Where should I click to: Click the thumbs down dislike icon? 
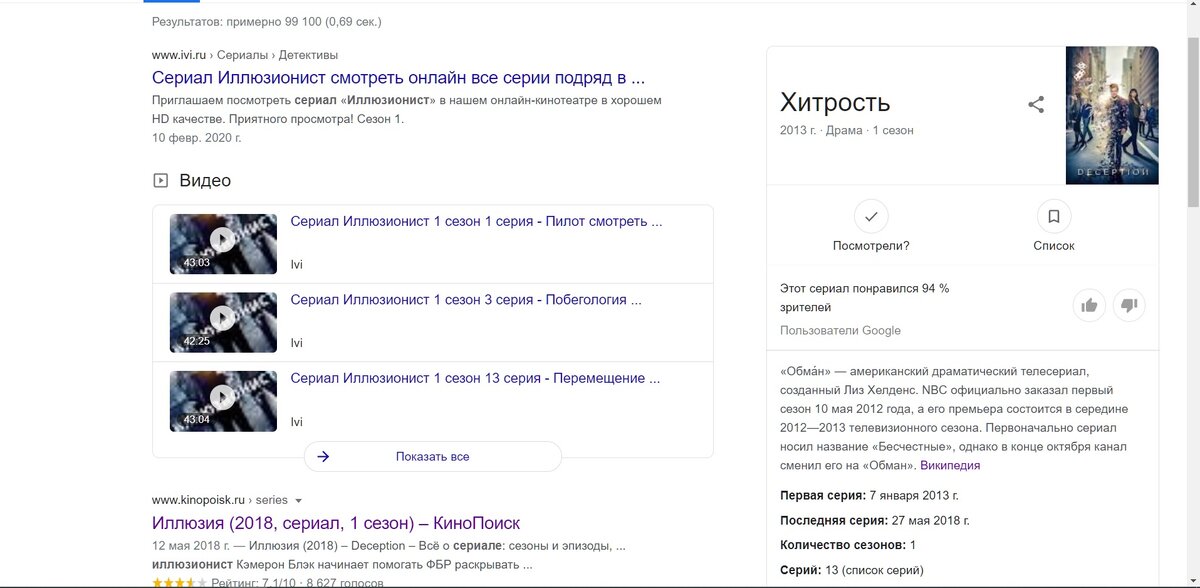[x=1129, y=305]
